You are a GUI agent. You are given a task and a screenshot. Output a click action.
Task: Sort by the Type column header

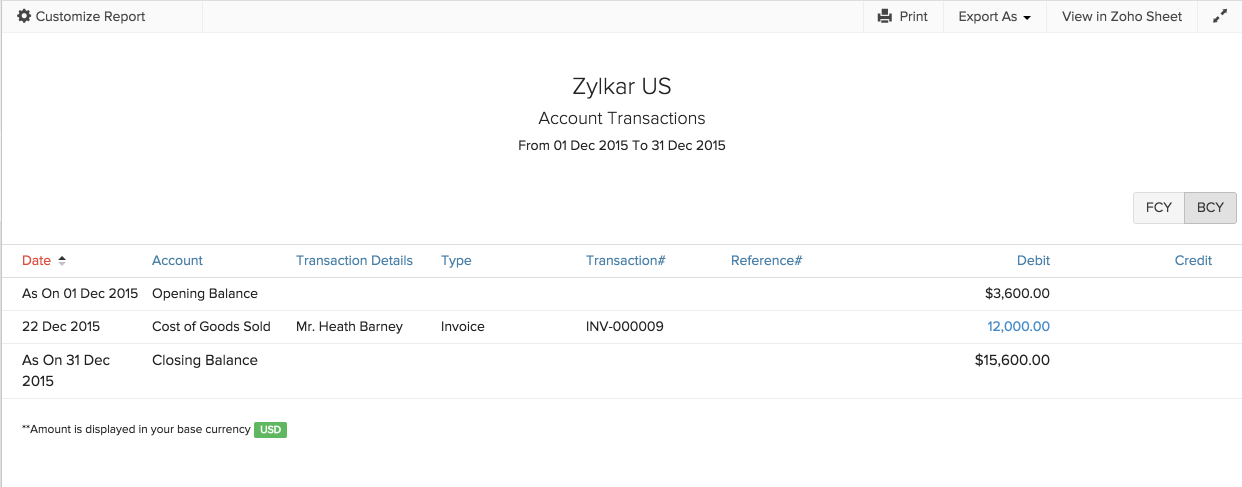click(456, 261)
